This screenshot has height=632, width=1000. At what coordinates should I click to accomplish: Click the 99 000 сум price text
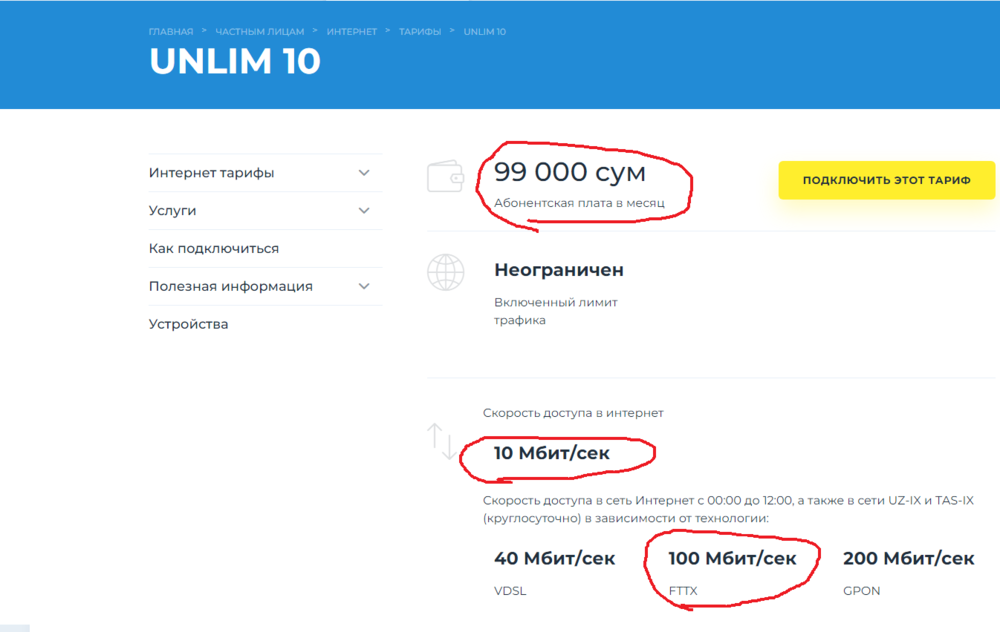[x=569, y=172]
